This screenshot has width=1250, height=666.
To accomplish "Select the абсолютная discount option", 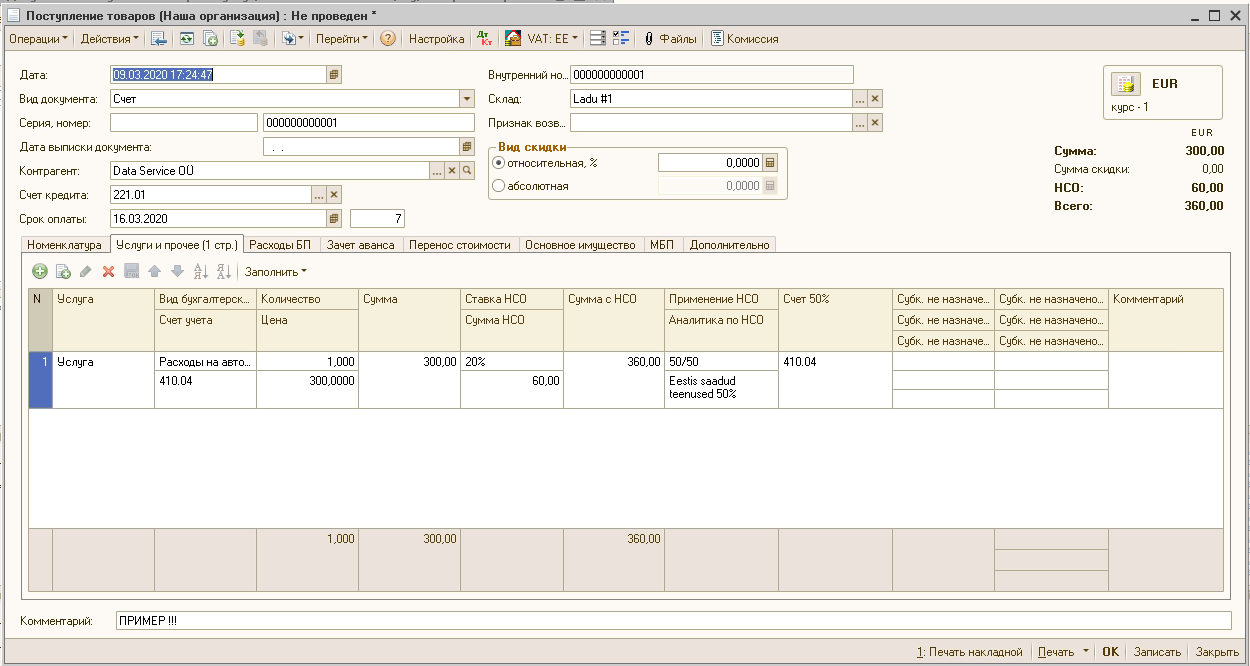I will tap(499, 186).
